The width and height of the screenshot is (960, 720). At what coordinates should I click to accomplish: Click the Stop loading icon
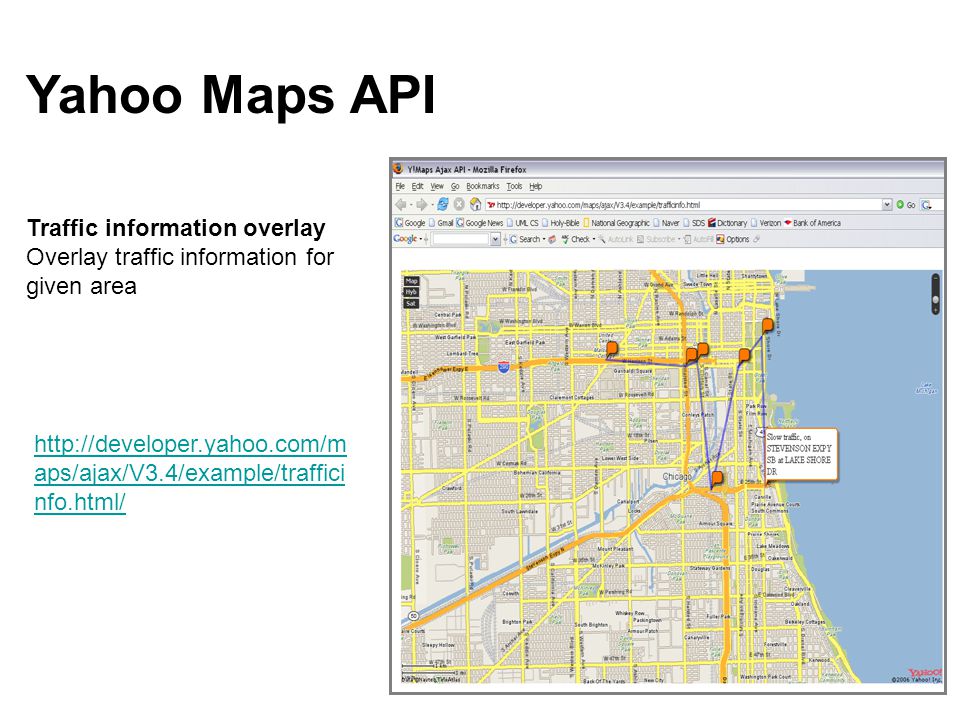pyautogui.click(x=459, y=204)
